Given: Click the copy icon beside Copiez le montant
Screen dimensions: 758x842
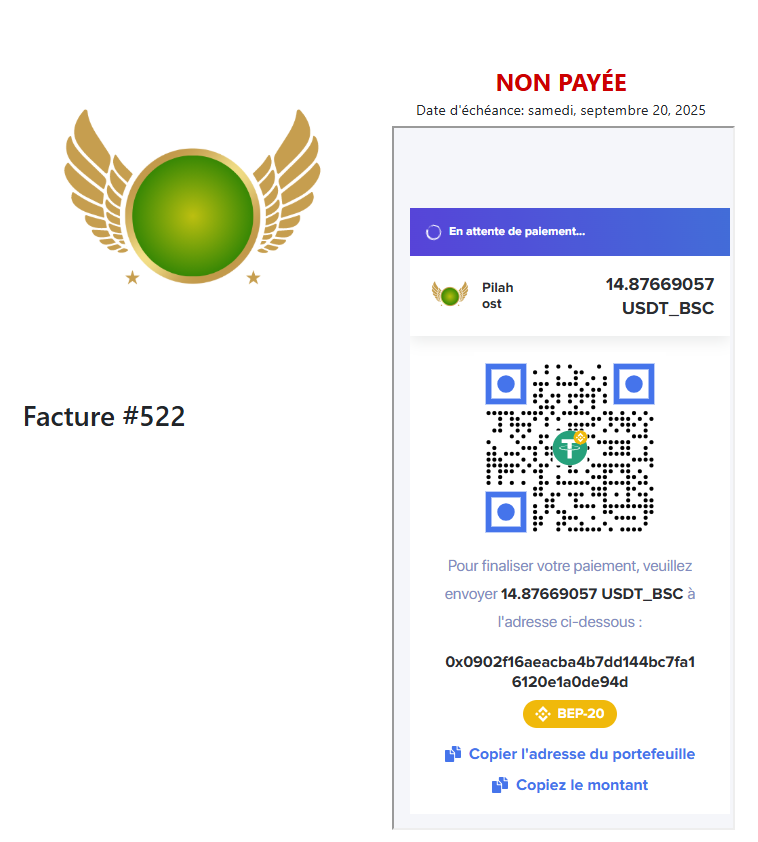Looking at the screenshot, I should (x=500, y=785).
